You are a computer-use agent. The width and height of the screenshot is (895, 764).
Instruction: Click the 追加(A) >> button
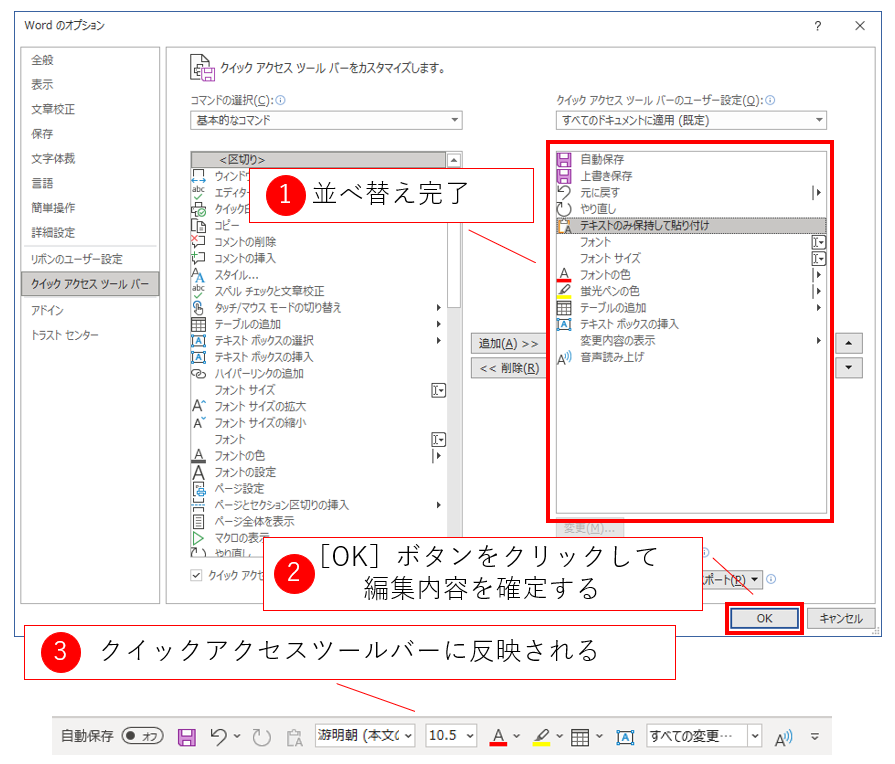[508, 343]
